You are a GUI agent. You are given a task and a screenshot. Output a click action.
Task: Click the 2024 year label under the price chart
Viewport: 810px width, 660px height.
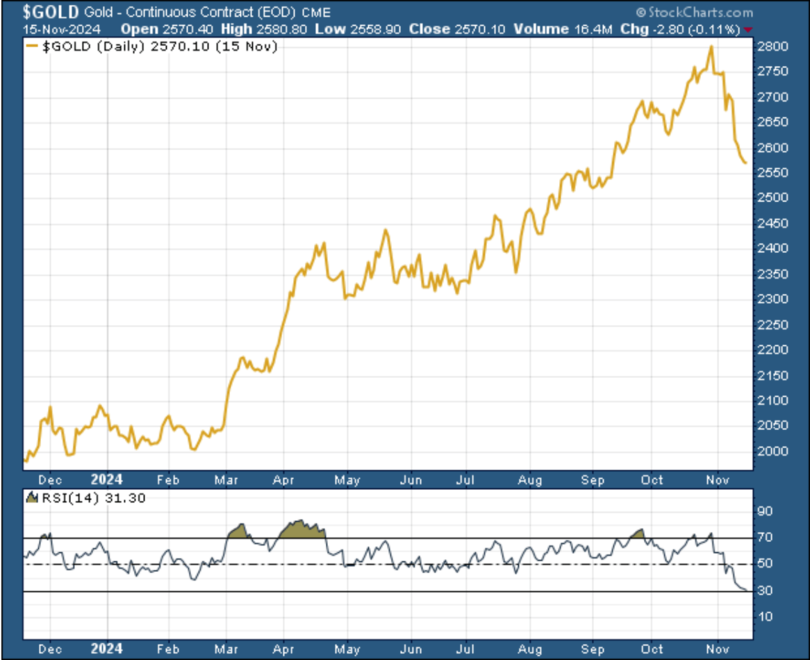click(x=107, y=479)
